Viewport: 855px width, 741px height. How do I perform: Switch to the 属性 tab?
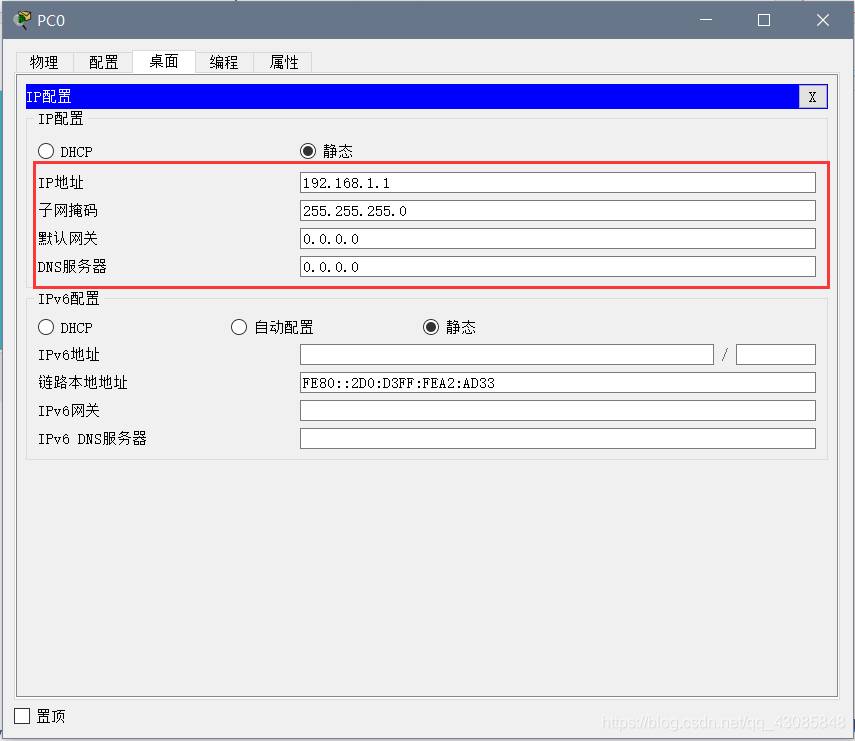point(284,62)
